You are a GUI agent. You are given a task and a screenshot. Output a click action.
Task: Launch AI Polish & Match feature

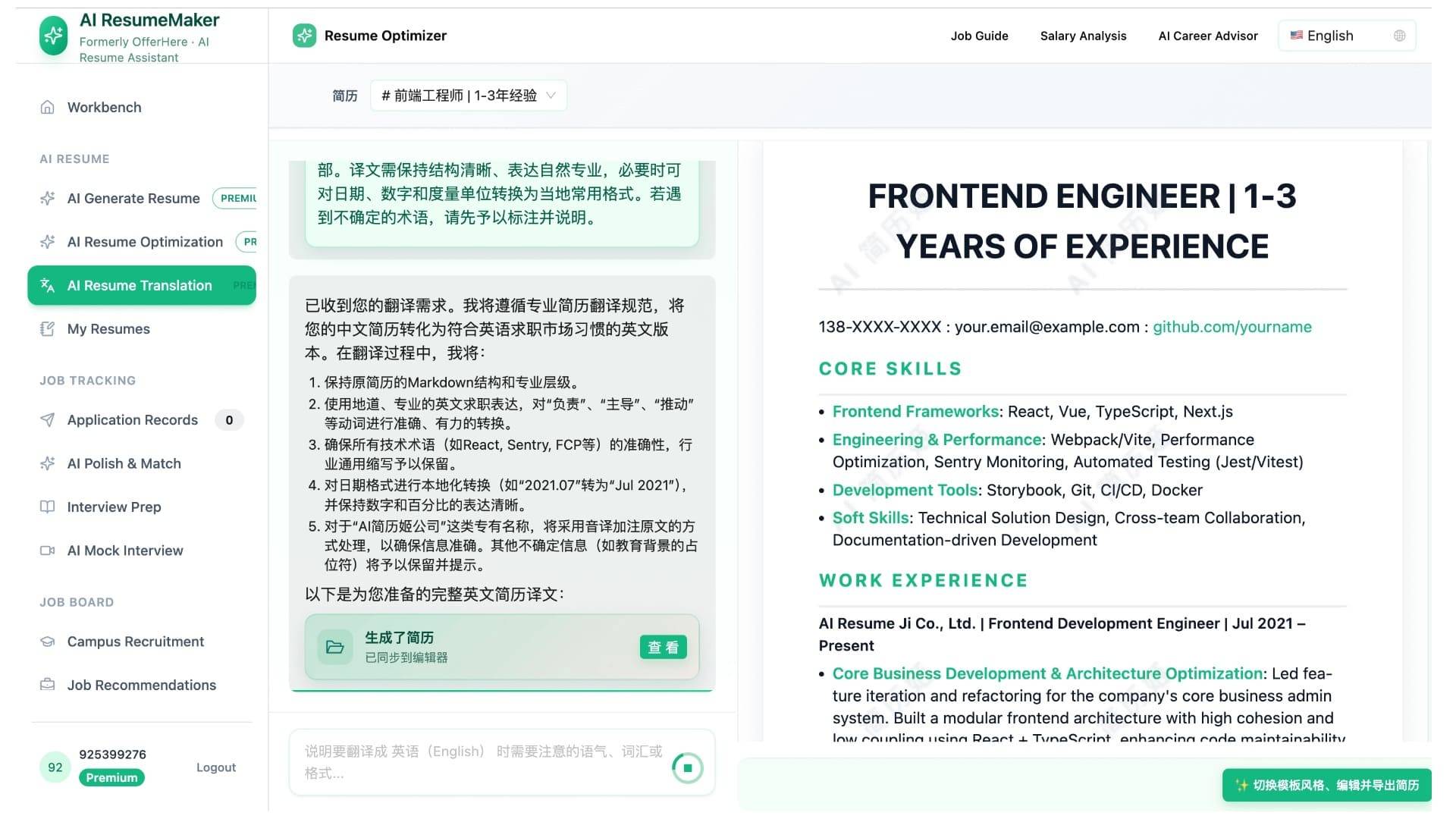124,463
